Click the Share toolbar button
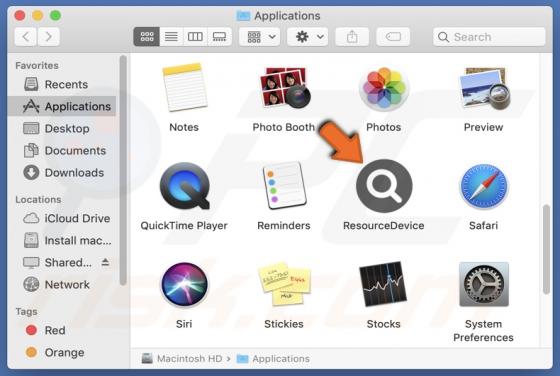 352,36
